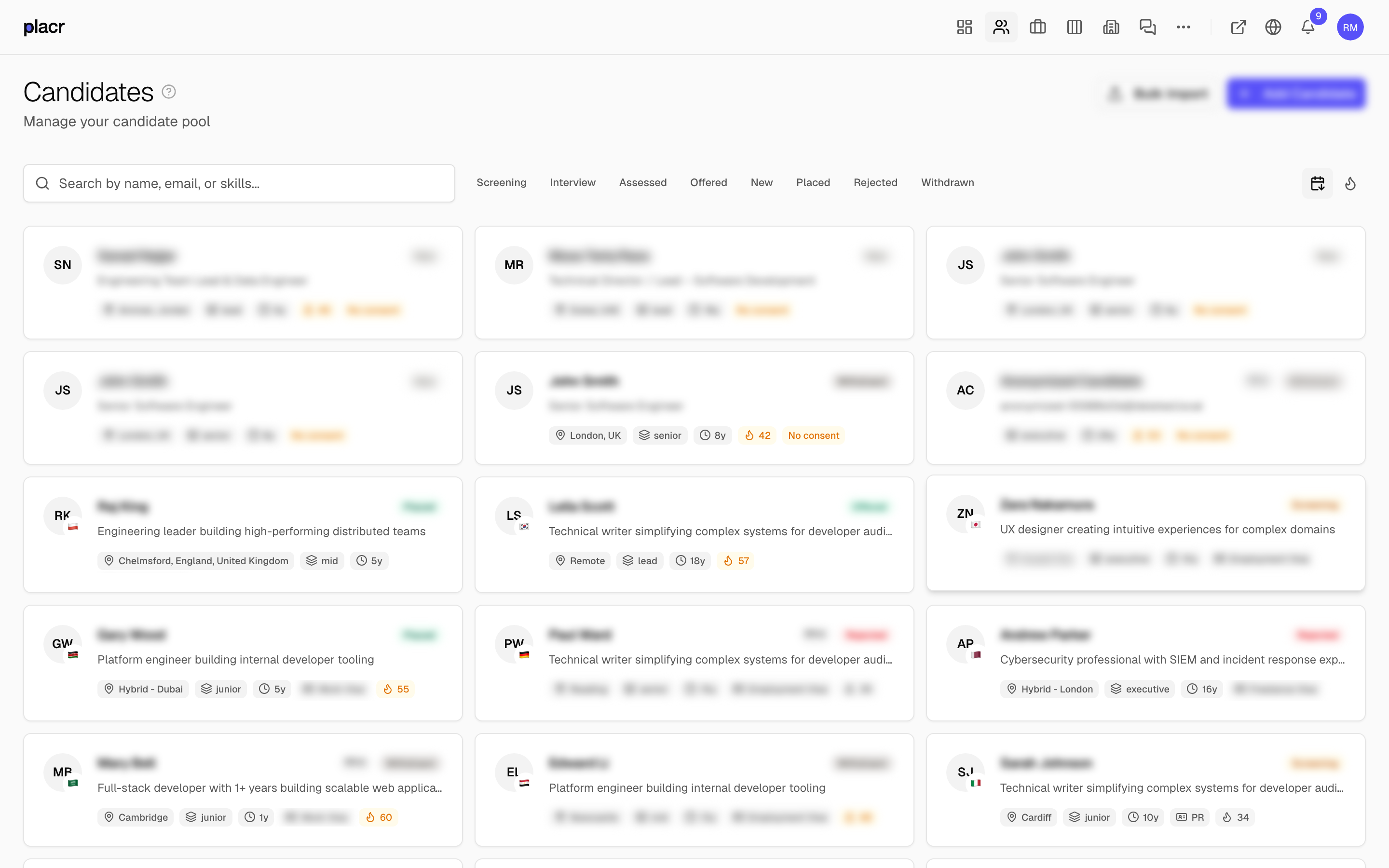Toggle the Screening status filter

501,183
